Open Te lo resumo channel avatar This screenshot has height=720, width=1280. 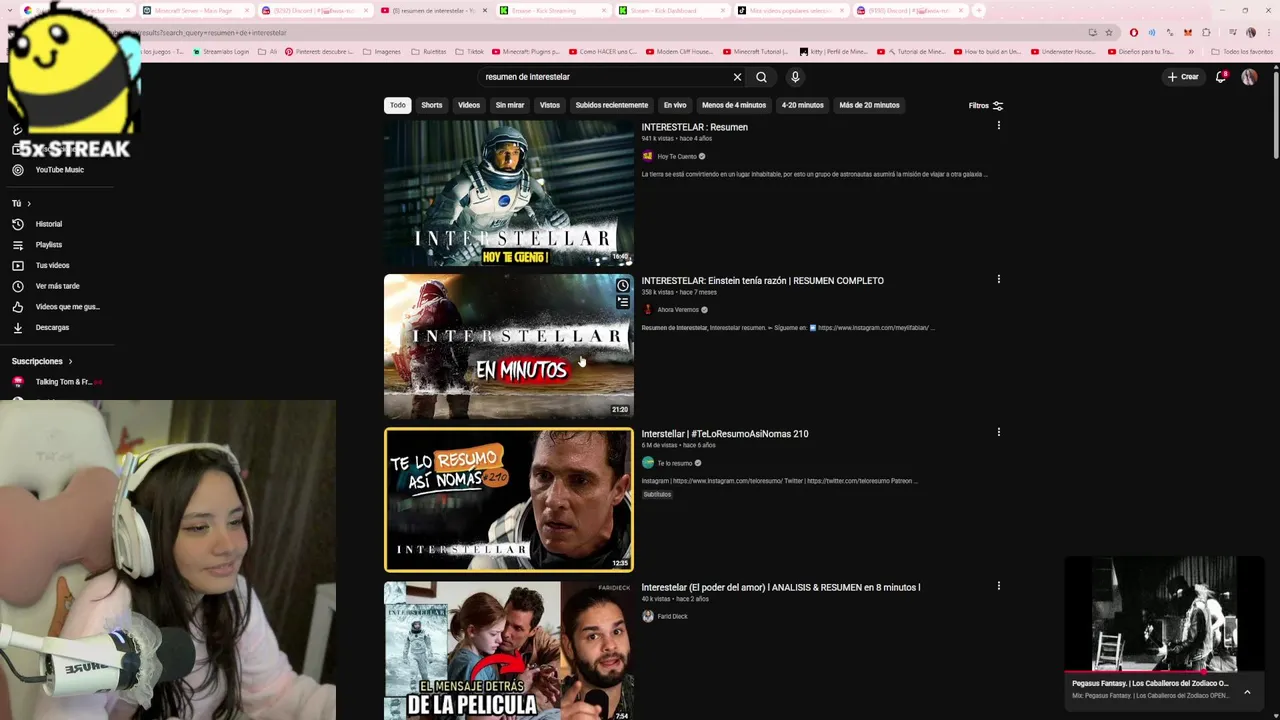647,463
